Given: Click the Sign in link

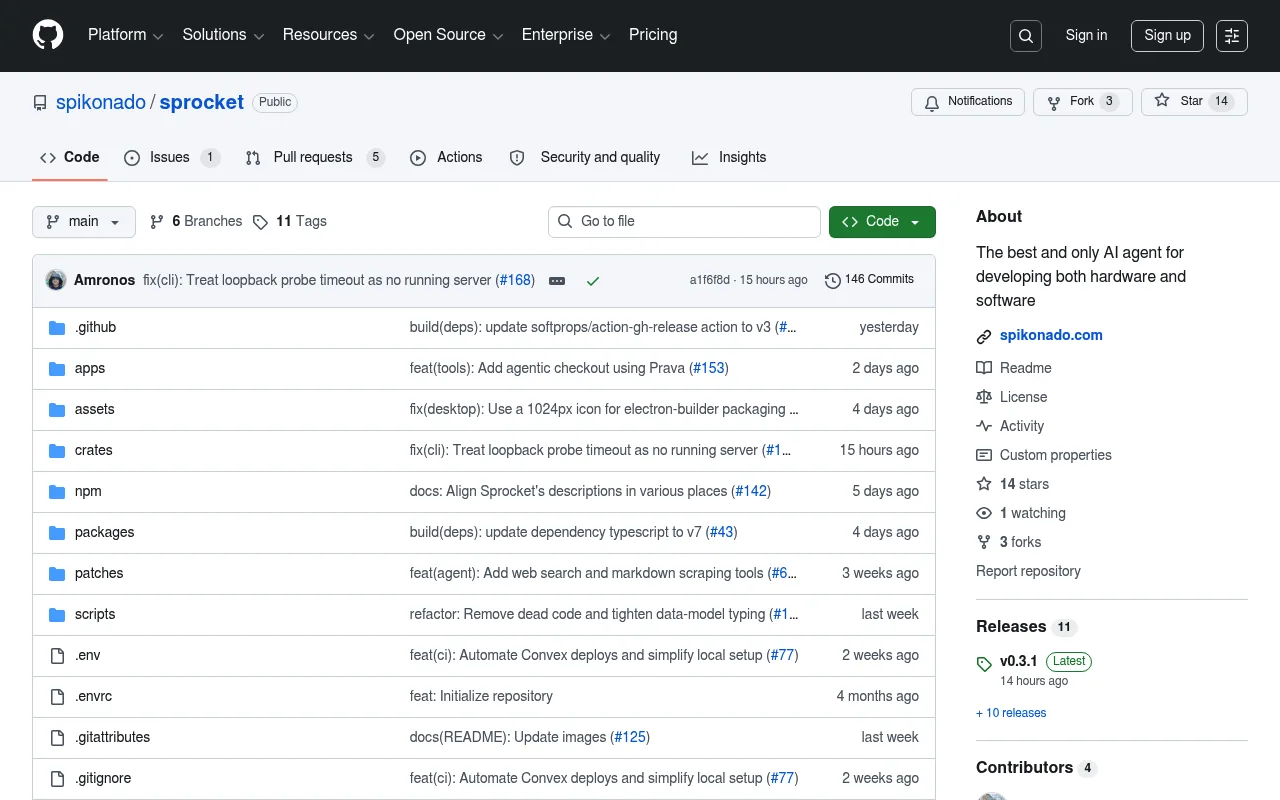Looking at the screenshot, I should (x=1086, y=35).
